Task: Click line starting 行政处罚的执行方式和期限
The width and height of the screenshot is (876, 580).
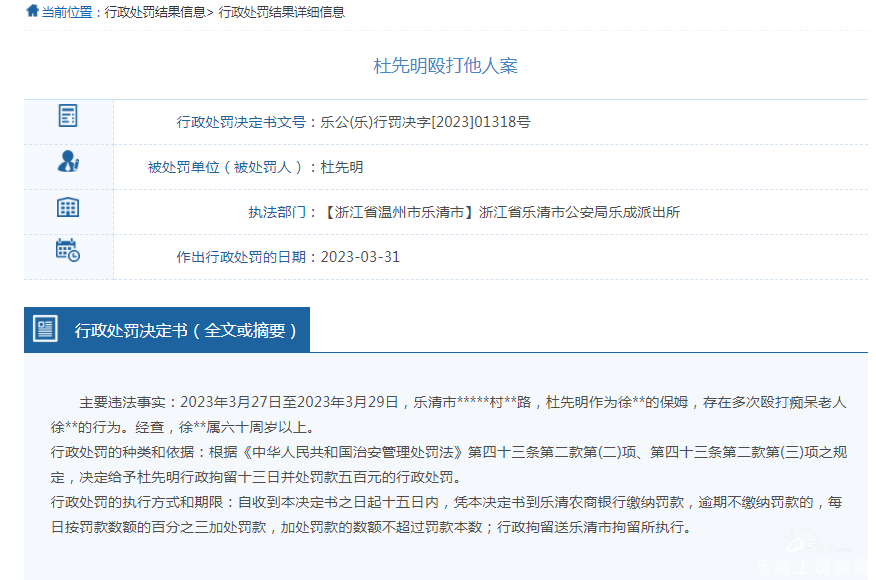Action: click(446, 502)
